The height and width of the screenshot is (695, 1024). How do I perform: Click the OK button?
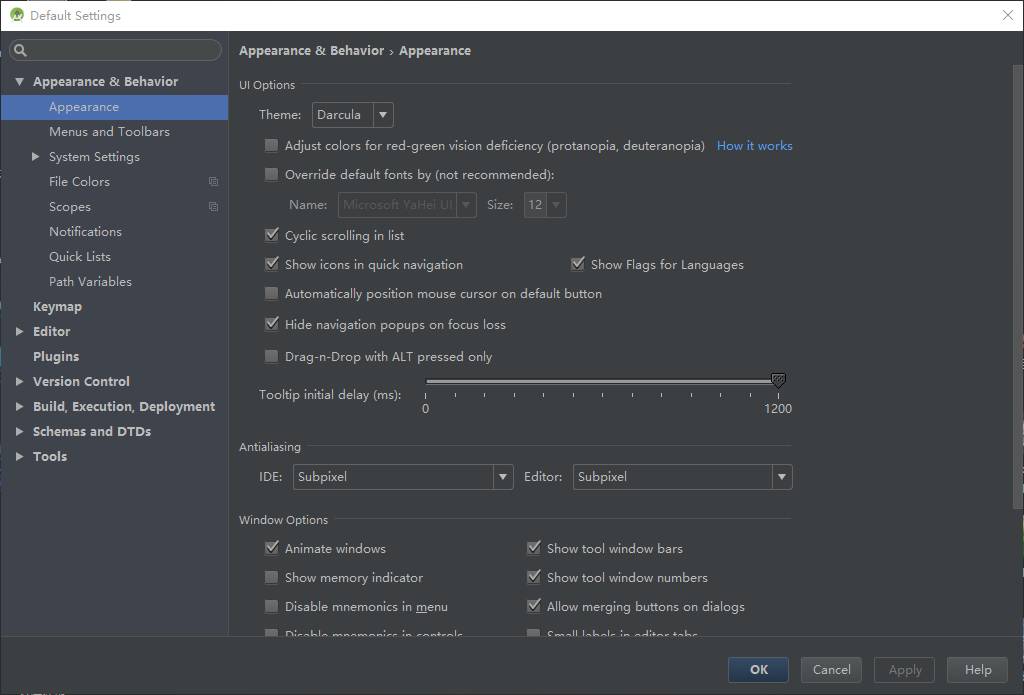click(758, 670)
